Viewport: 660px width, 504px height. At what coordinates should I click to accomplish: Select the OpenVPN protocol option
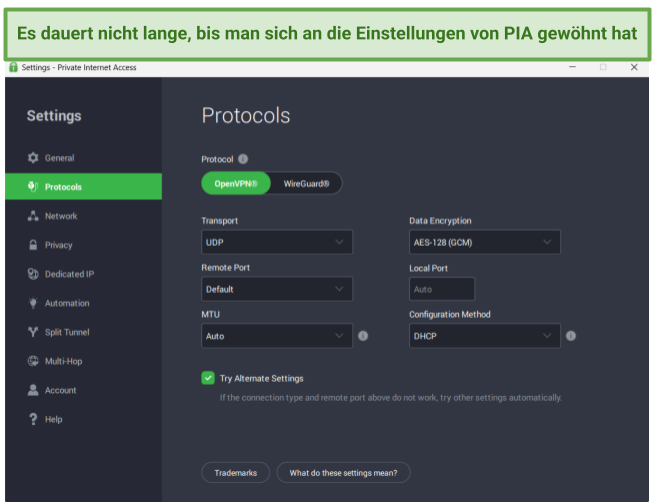point(236,183)
